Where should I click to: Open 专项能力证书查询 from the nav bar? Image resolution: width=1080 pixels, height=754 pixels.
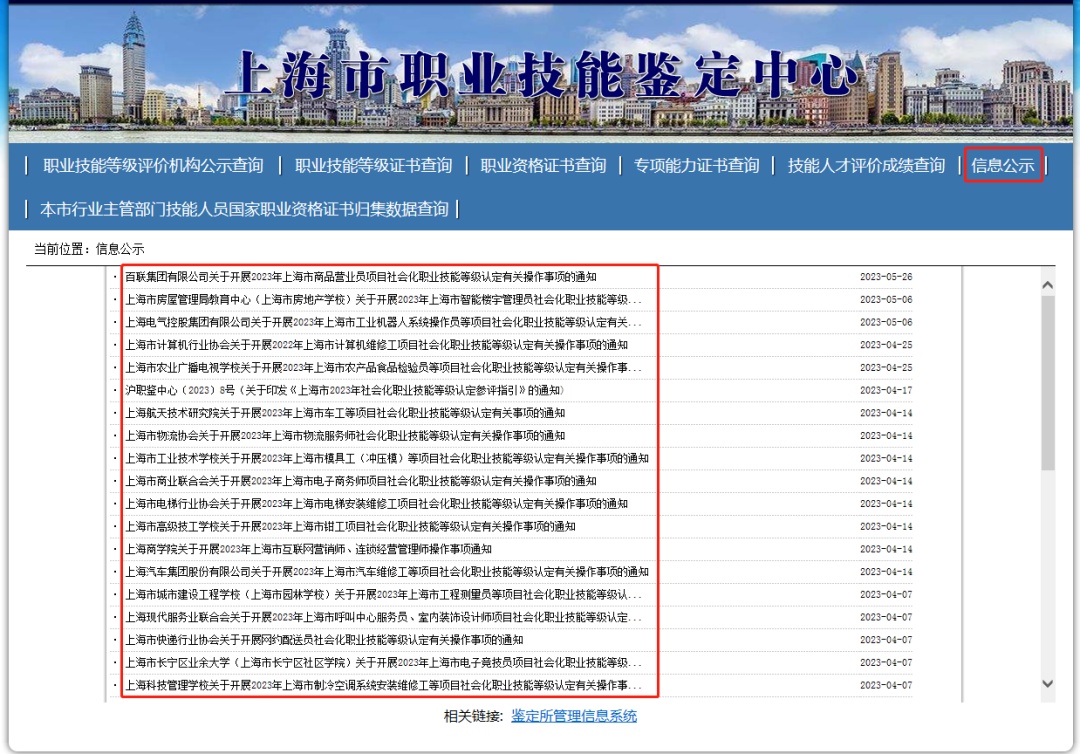pos(696,166)
